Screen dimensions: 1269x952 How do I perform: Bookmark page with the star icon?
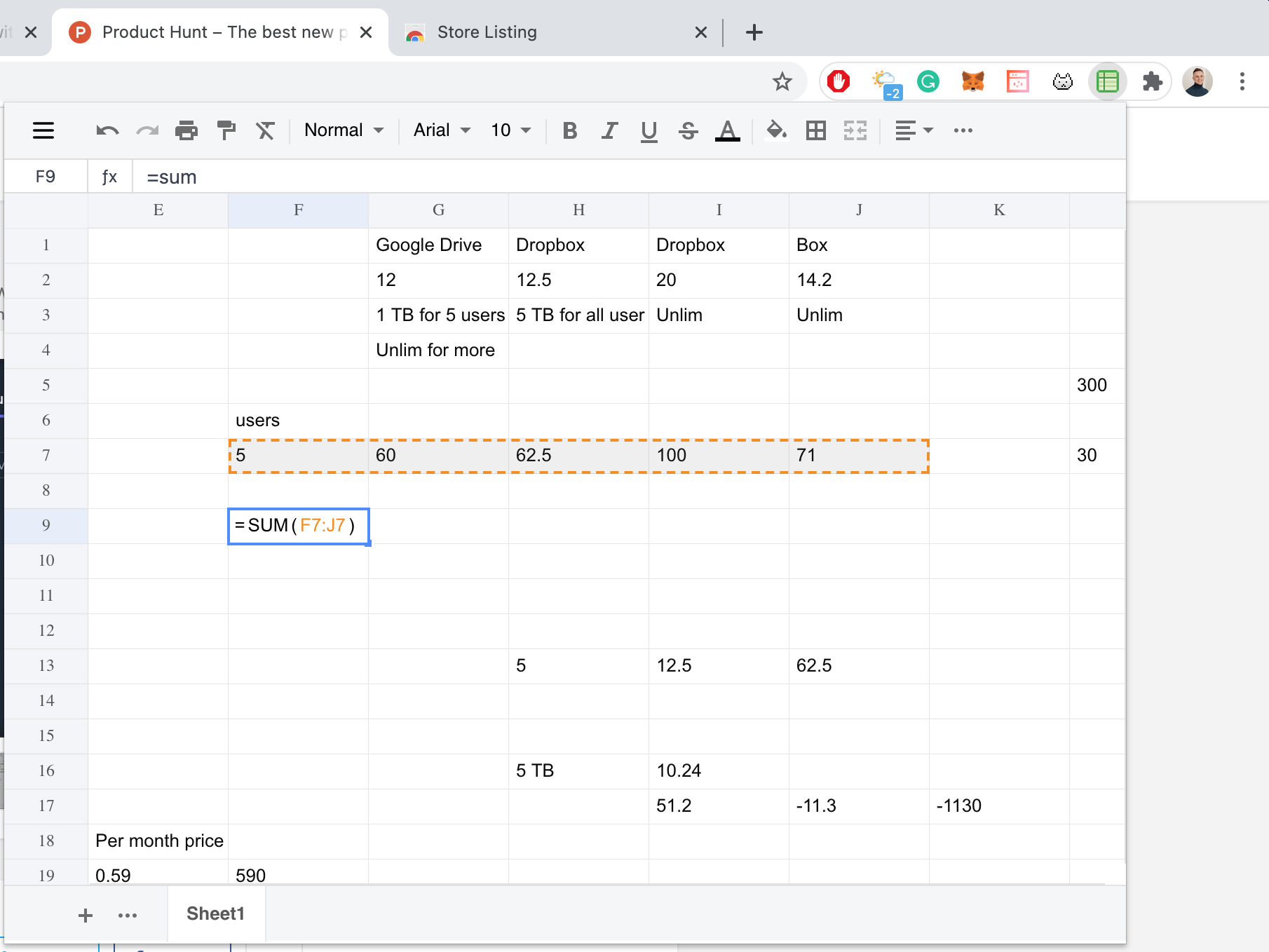coord(782,82)
